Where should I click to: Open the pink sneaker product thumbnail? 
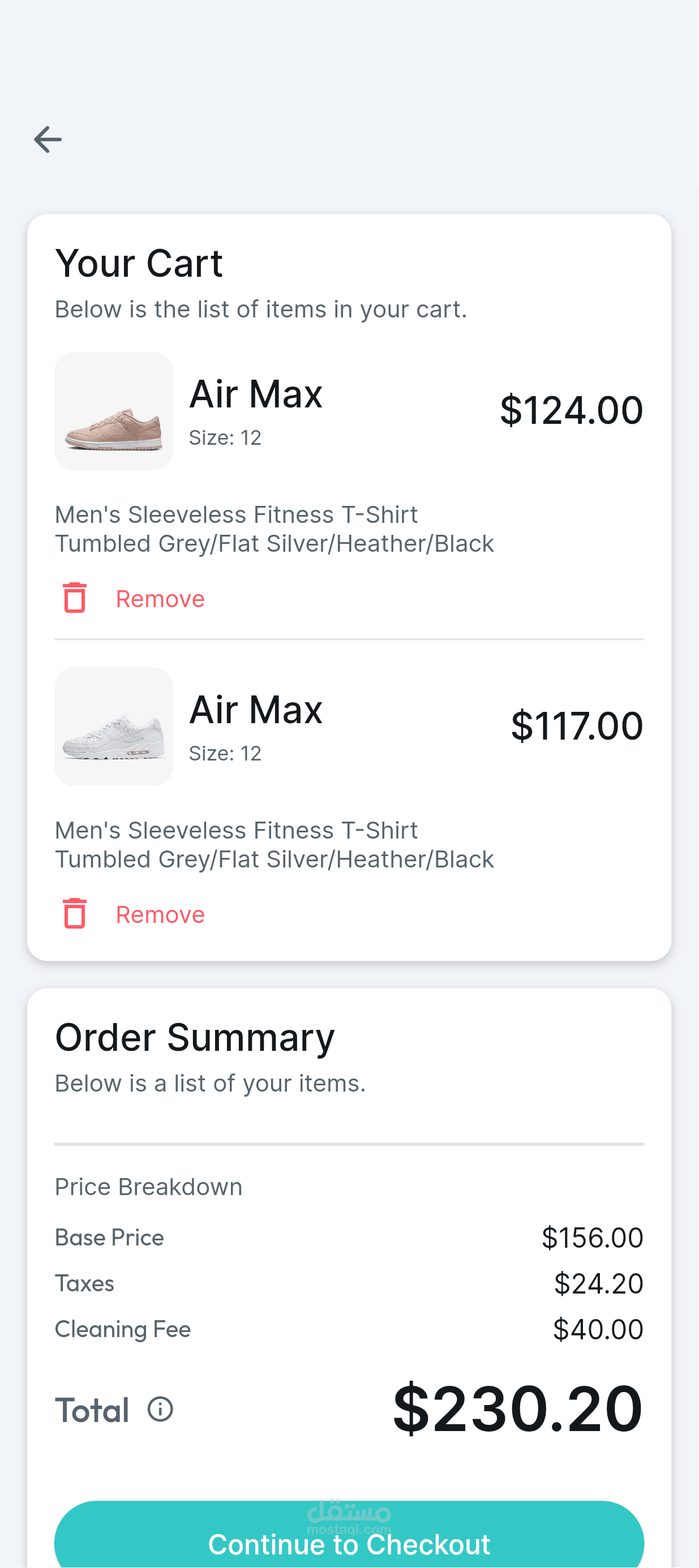114,411
